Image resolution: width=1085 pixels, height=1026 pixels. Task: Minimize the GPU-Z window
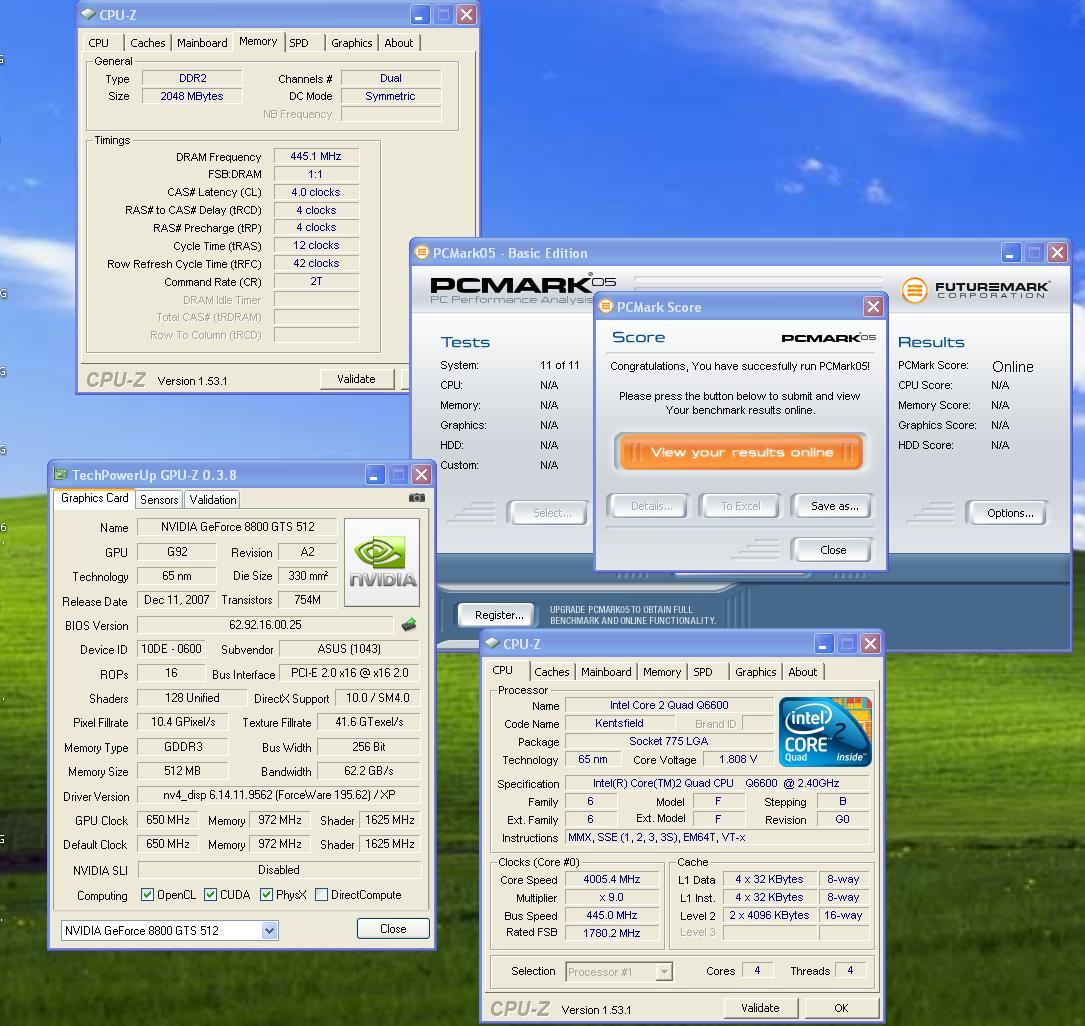(374, 475)
